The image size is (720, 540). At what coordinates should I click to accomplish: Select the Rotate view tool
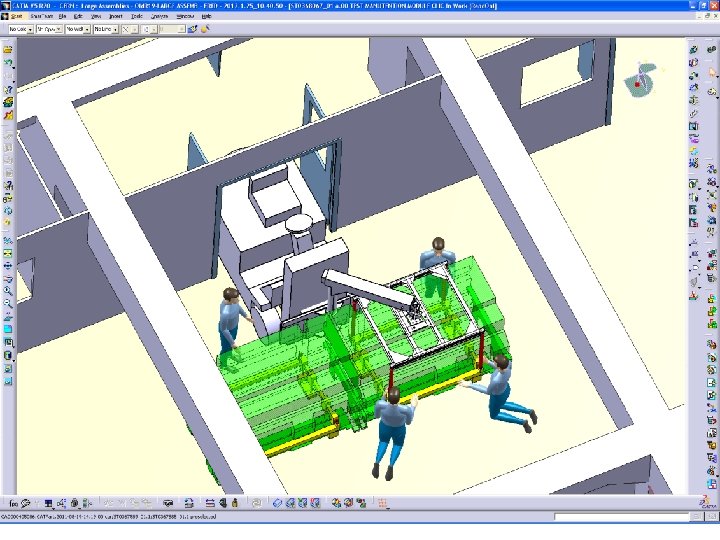pyautogui.click(x=8, y=278)
